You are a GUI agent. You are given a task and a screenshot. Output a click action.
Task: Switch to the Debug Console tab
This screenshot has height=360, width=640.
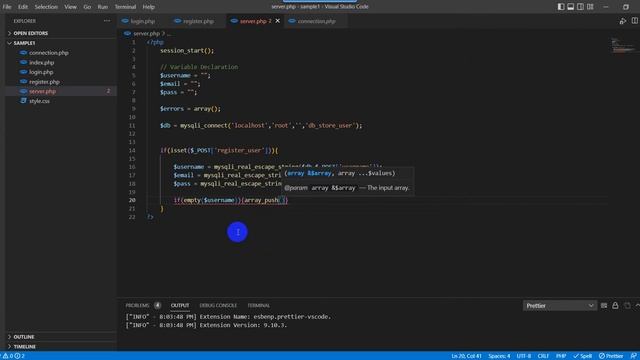click(x=218, y=305)
